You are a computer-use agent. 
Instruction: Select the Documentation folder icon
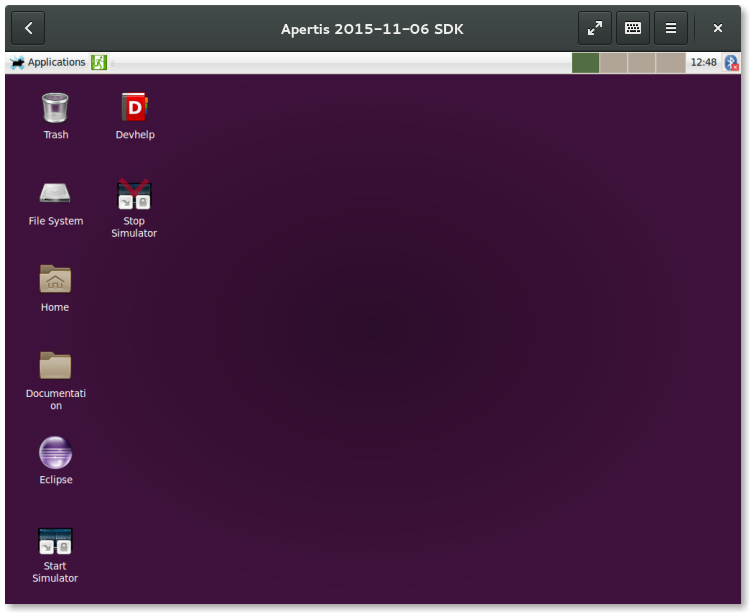tap(55, 366)
